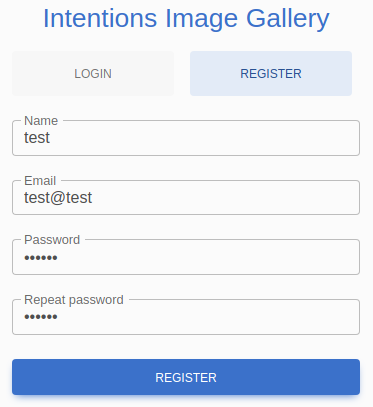Click the Intentions Image Gallery heading
Viewport: 373px width, 407px height.
click(186, 18)
